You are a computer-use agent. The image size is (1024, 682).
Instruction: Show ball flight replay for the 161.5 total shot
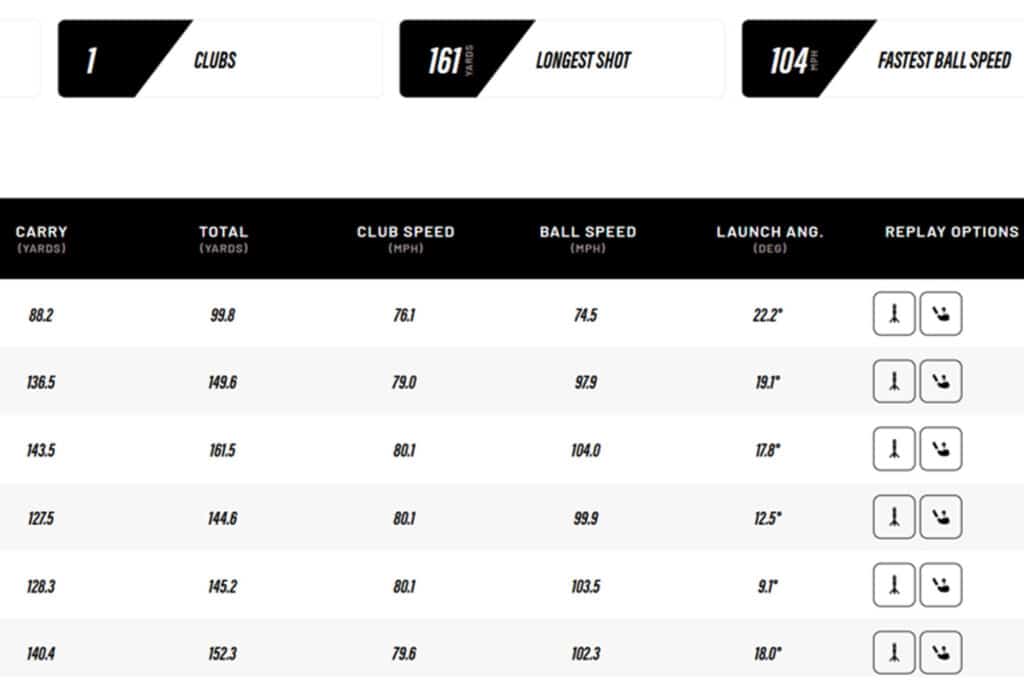tap(894, 449)
